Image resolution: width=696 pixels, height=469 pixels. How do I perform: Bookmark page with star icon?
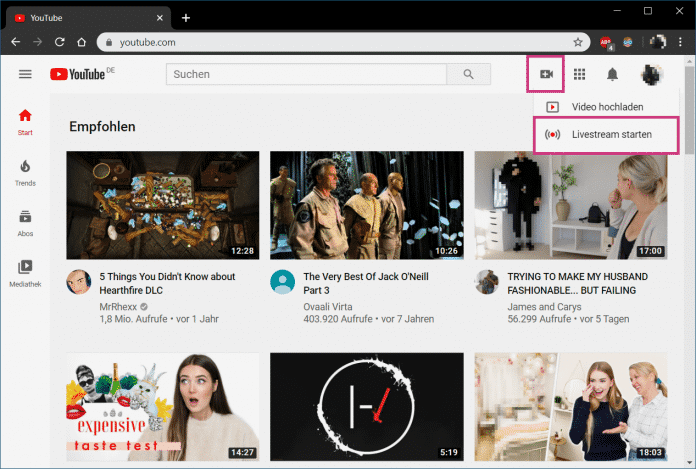click(x=578, y=42)
